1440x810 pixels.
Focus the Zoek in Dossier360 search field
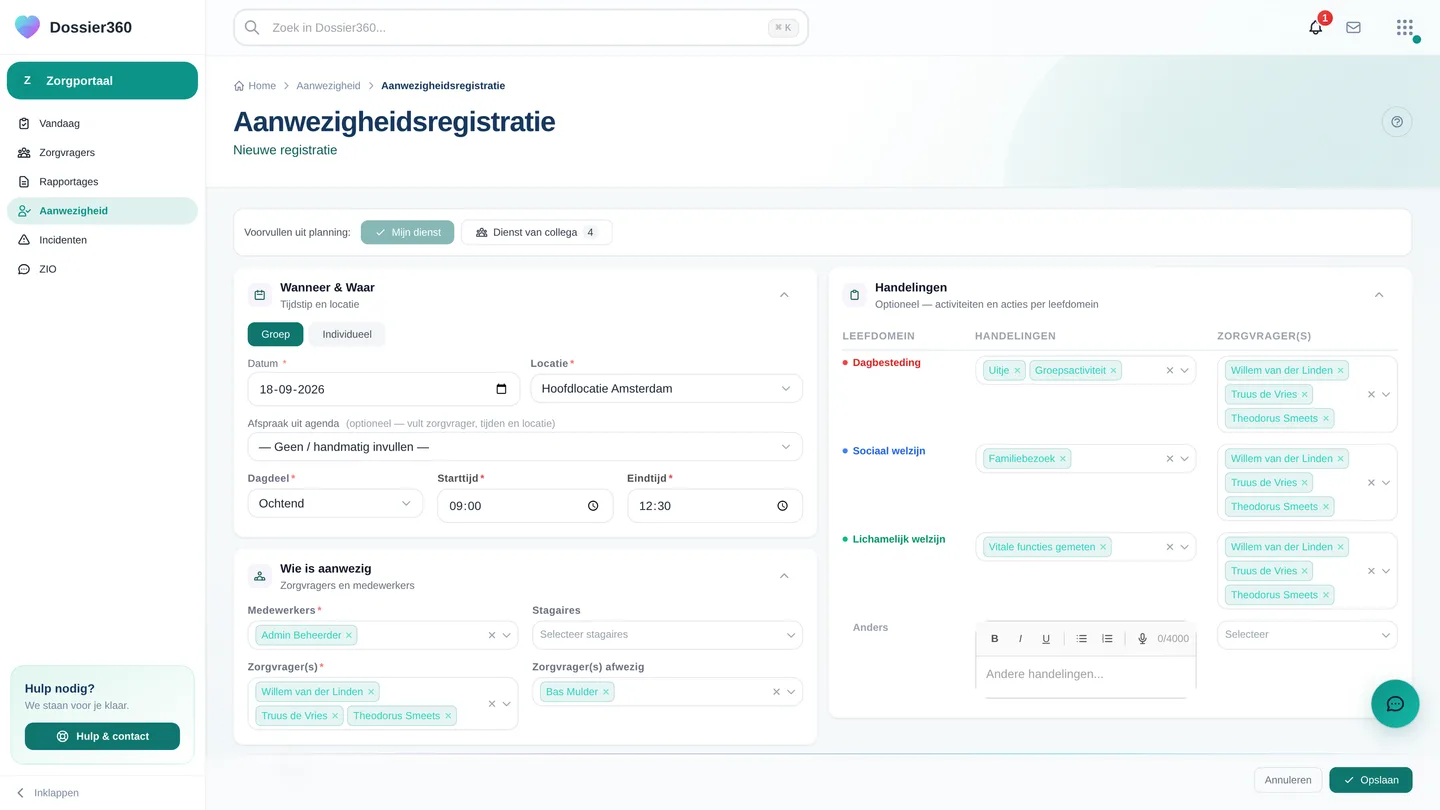coord(521,28)
